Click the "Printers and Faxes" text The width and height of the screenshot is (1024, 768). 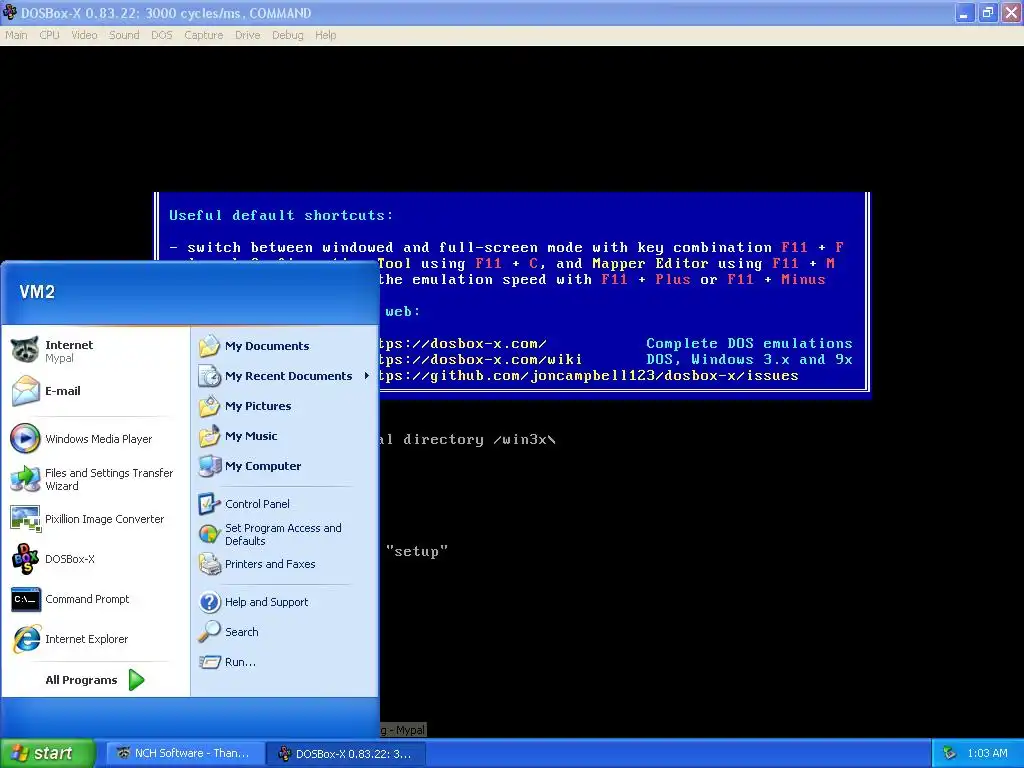point(270,564)
